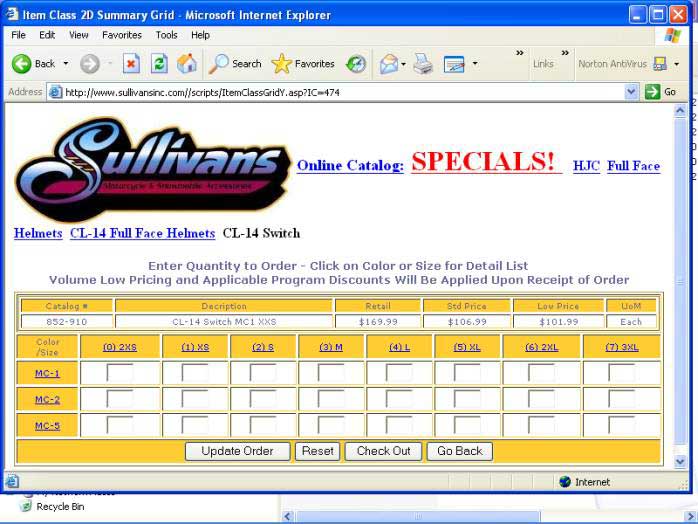Viewport: 698px width, 524px height.
Task: Expand the toolbar overflow chevron before Links
Action: pos(519,53)
